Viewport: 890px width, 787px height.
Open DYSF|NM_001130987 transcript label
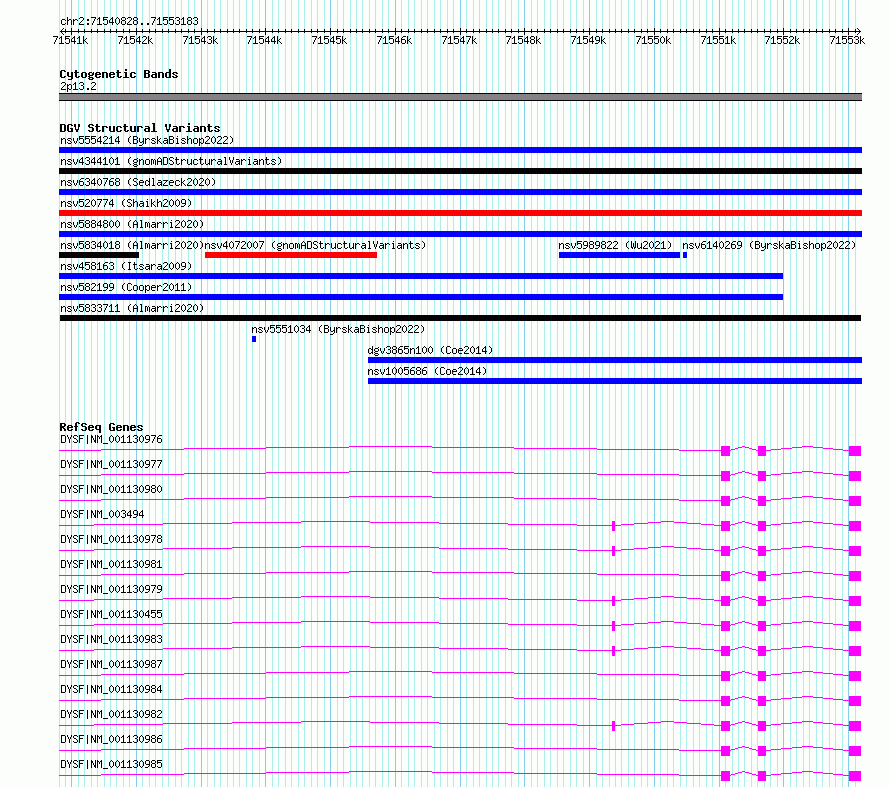(111, 664)
